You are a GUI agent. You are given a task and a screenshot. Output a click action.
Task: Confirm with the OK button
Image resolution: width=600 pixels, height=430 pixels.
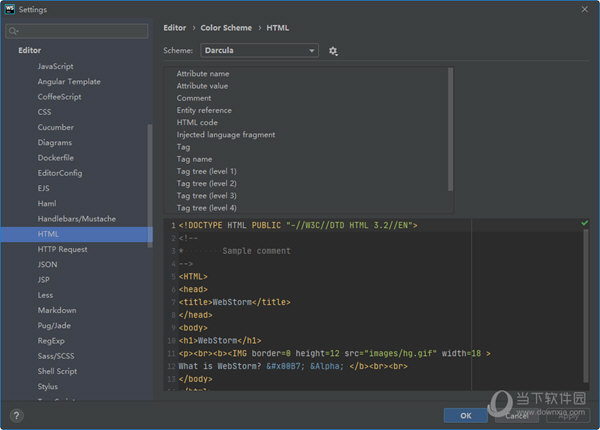click(466, 415)
